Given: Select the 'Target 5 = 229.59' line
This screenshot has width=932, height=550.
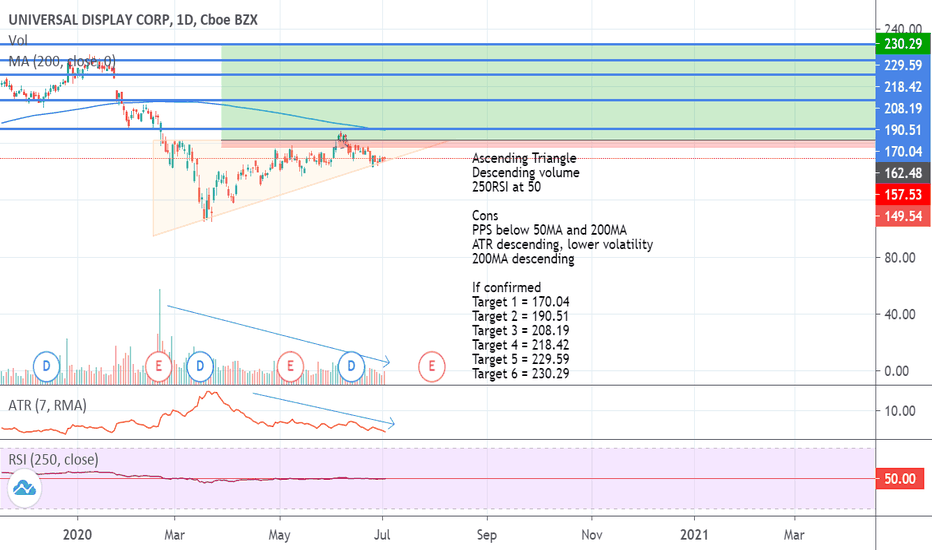Looking at the screenshot, I should [521, 359].
